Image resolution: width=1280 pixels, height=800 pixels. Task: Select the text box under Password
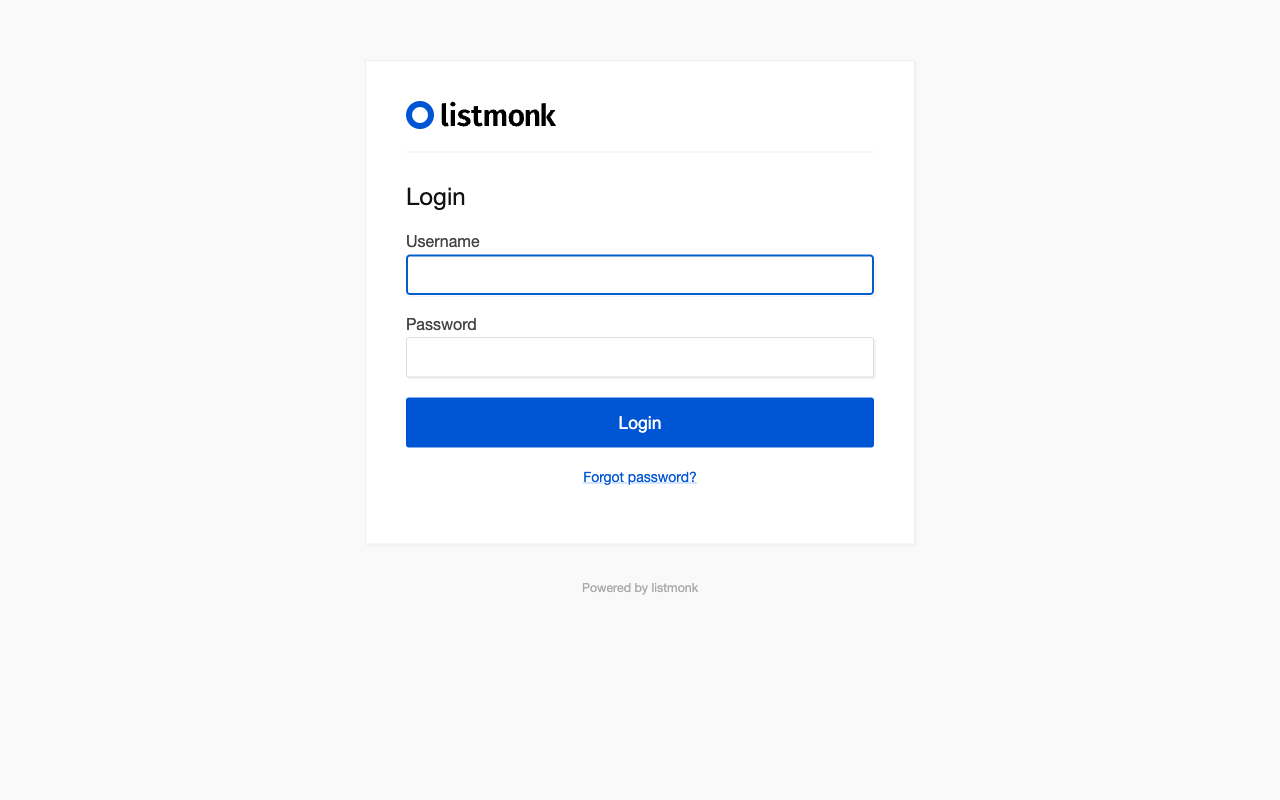point(640,357)
